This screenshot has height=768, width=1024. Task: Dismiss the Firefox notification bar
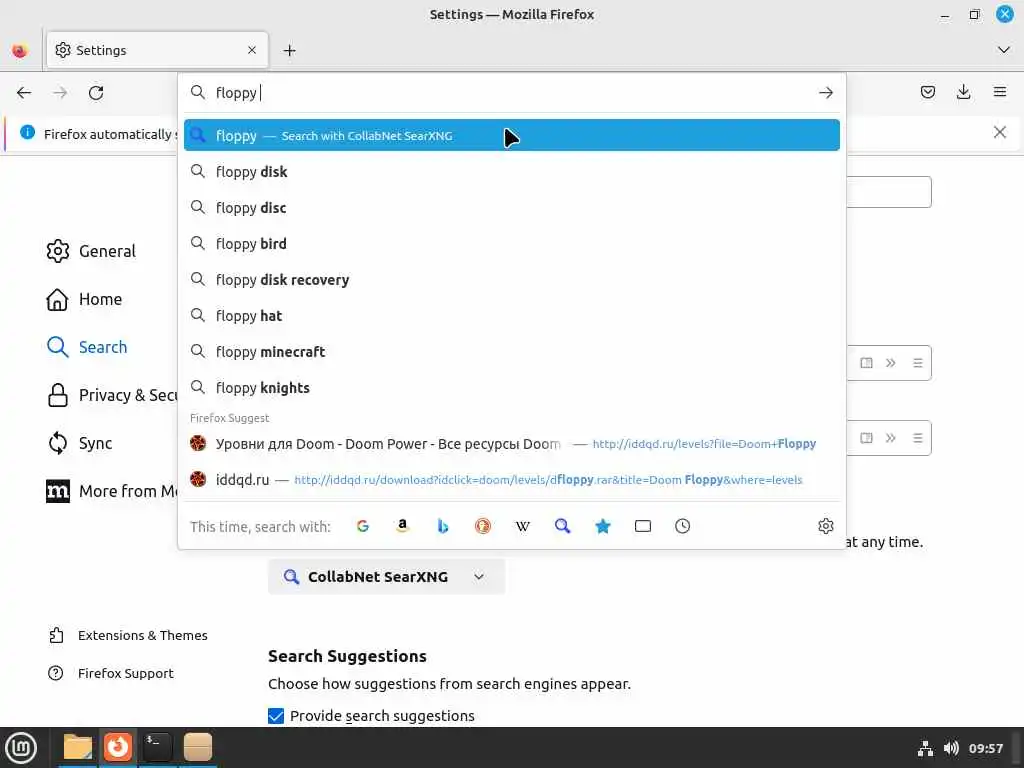pyautogui.click(x=1000, y=133)
